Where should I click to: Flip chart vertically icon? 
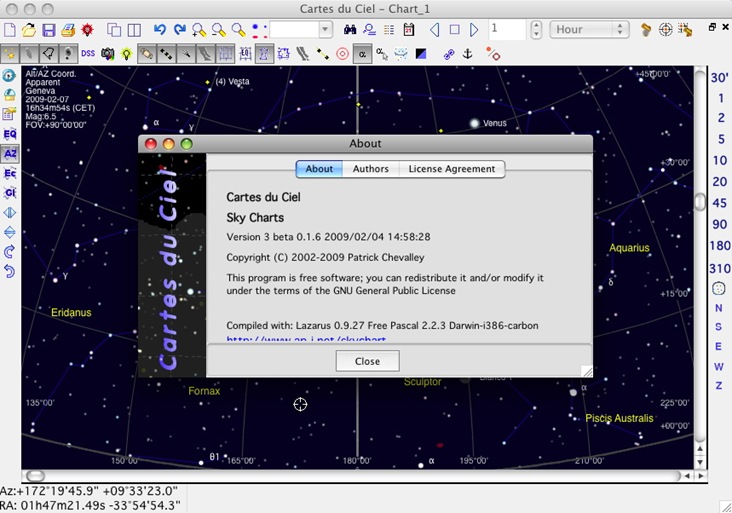tap(10, 232)
